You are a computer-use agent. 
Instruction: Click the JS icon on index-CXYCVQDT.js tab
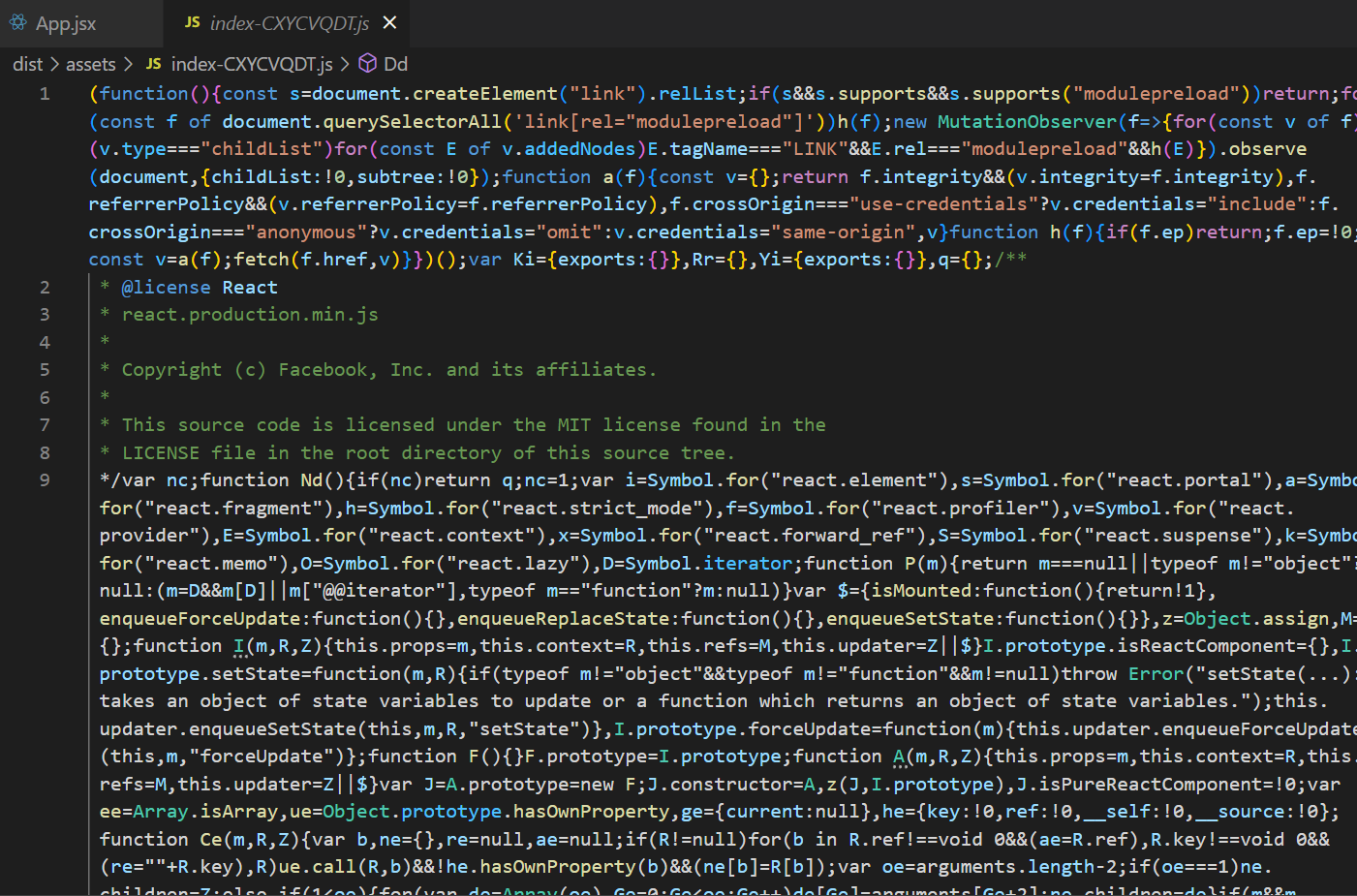point(192,22)
